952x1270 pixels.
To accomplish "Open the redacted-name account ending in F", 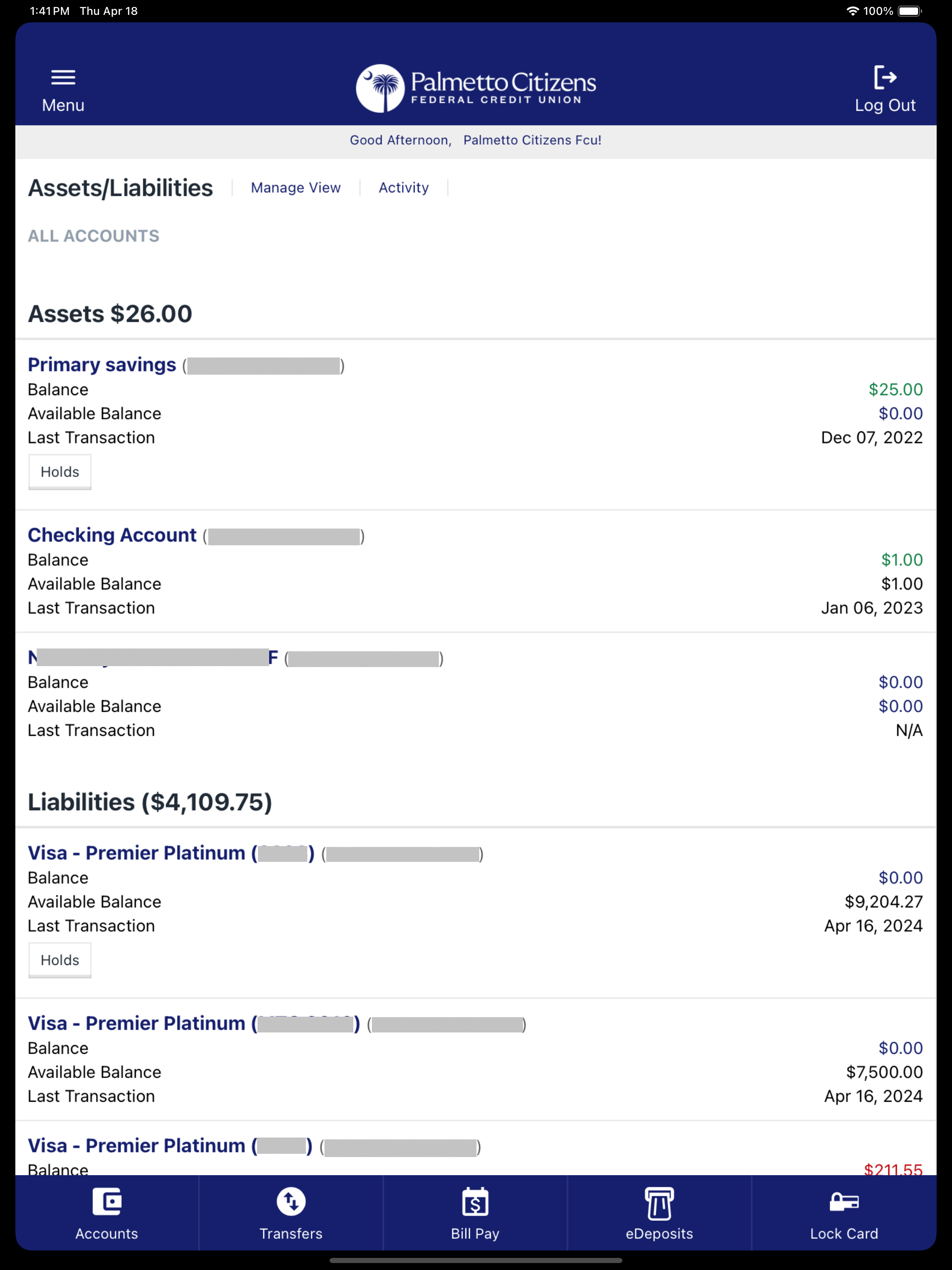I will (x=153, y=657).
